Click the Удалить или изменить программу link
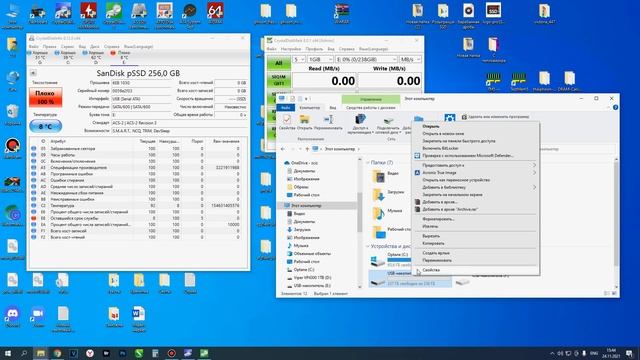Image resolution: width=640 pixels, height=360 pixels. 495,117
